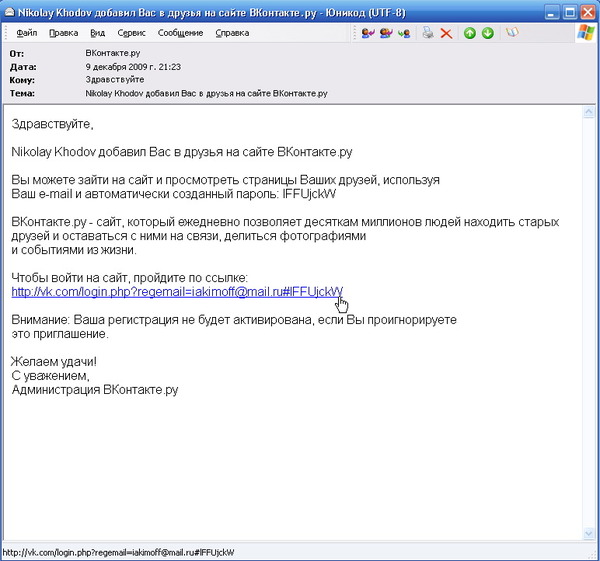Open the Вид menu
Screen dimensions: 600x561
click(x=98, y=33)
